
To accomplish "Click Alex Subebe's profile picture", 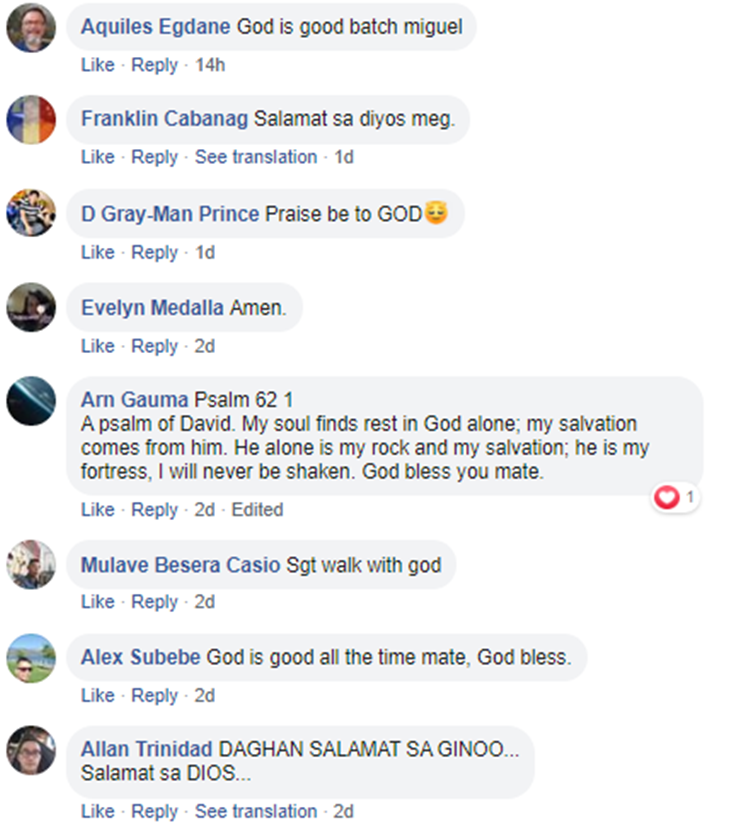I will point(31,658).
